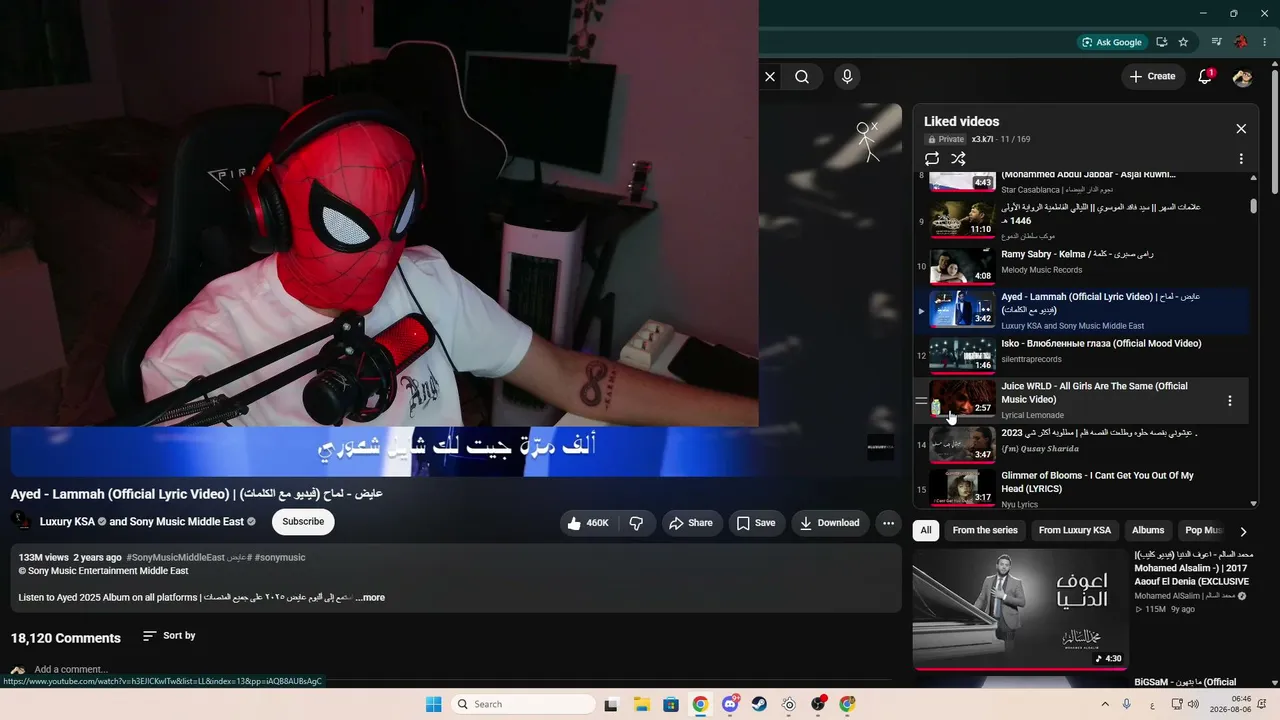Open the Luxury KSA channel name link
The image size is (1280, 720).
click(68, 522)
